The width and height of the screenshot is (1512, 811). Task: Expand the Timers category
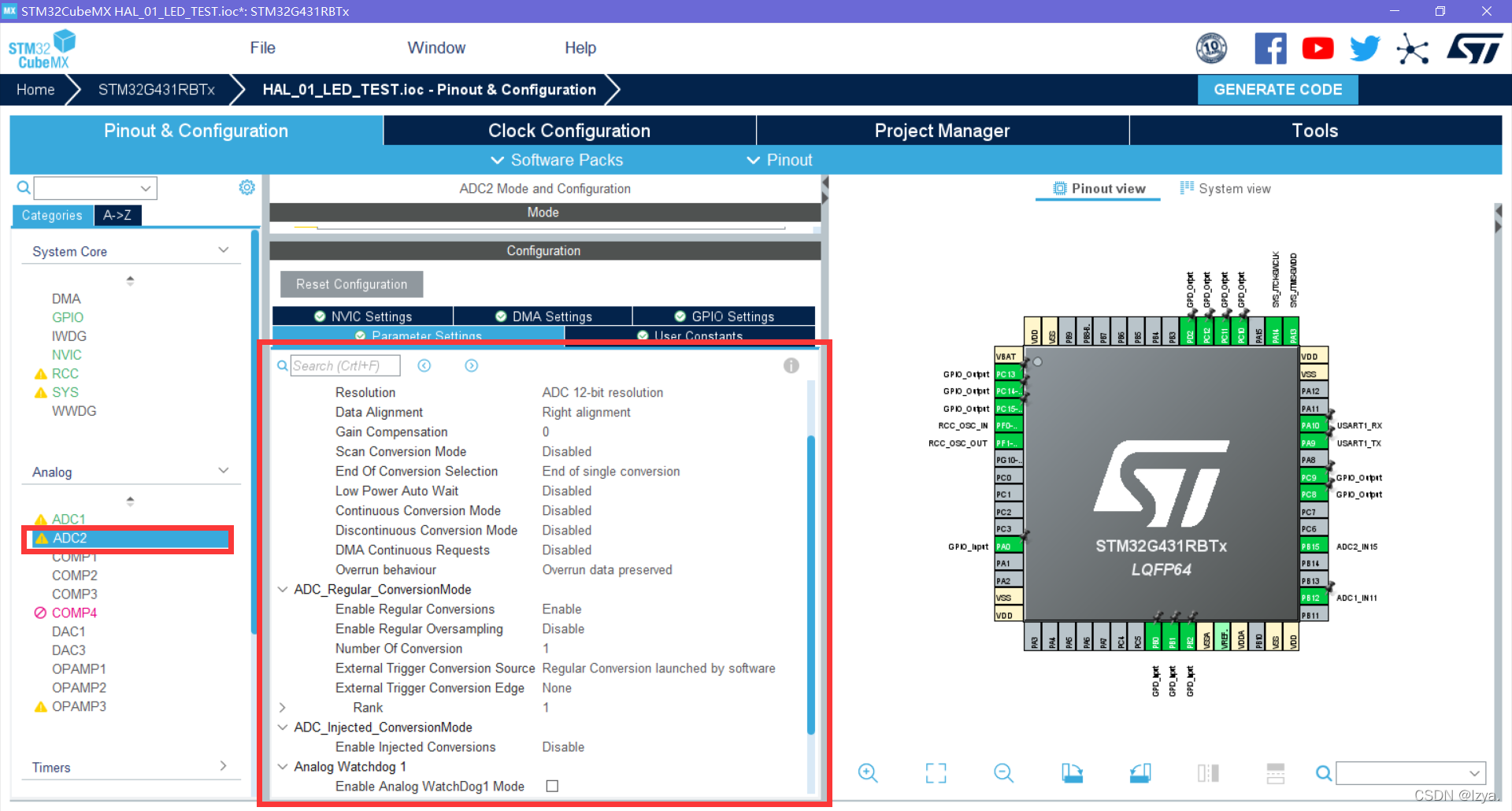pos(224,766)
